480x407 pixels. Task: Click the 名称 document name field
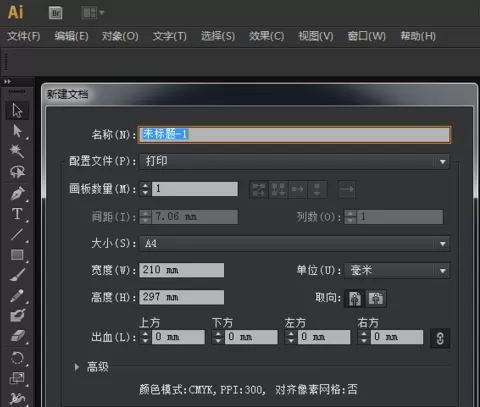tap(294, 135)
